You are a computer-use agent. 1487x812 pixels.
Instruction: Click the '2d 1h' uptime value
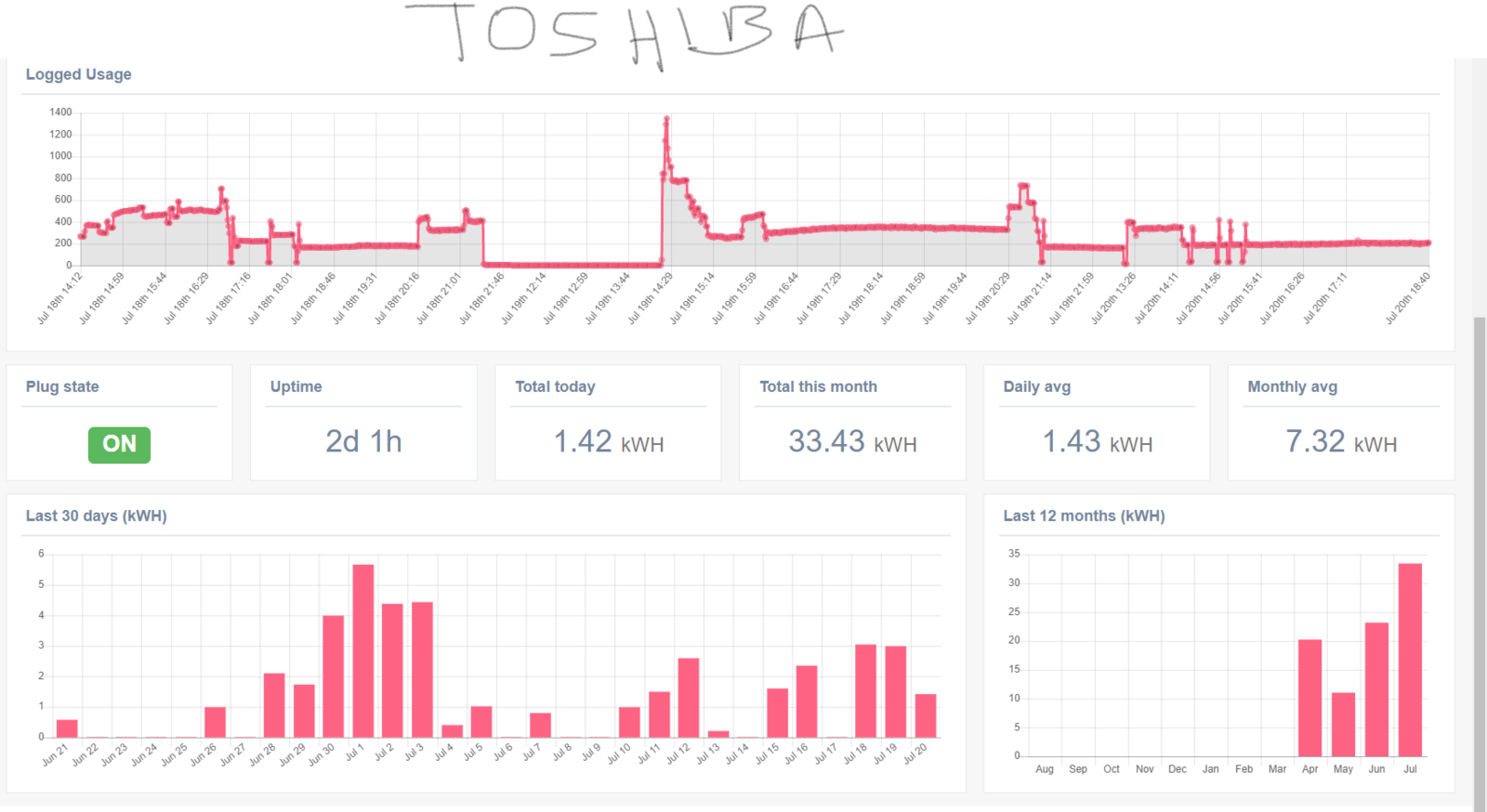[363, 441]
